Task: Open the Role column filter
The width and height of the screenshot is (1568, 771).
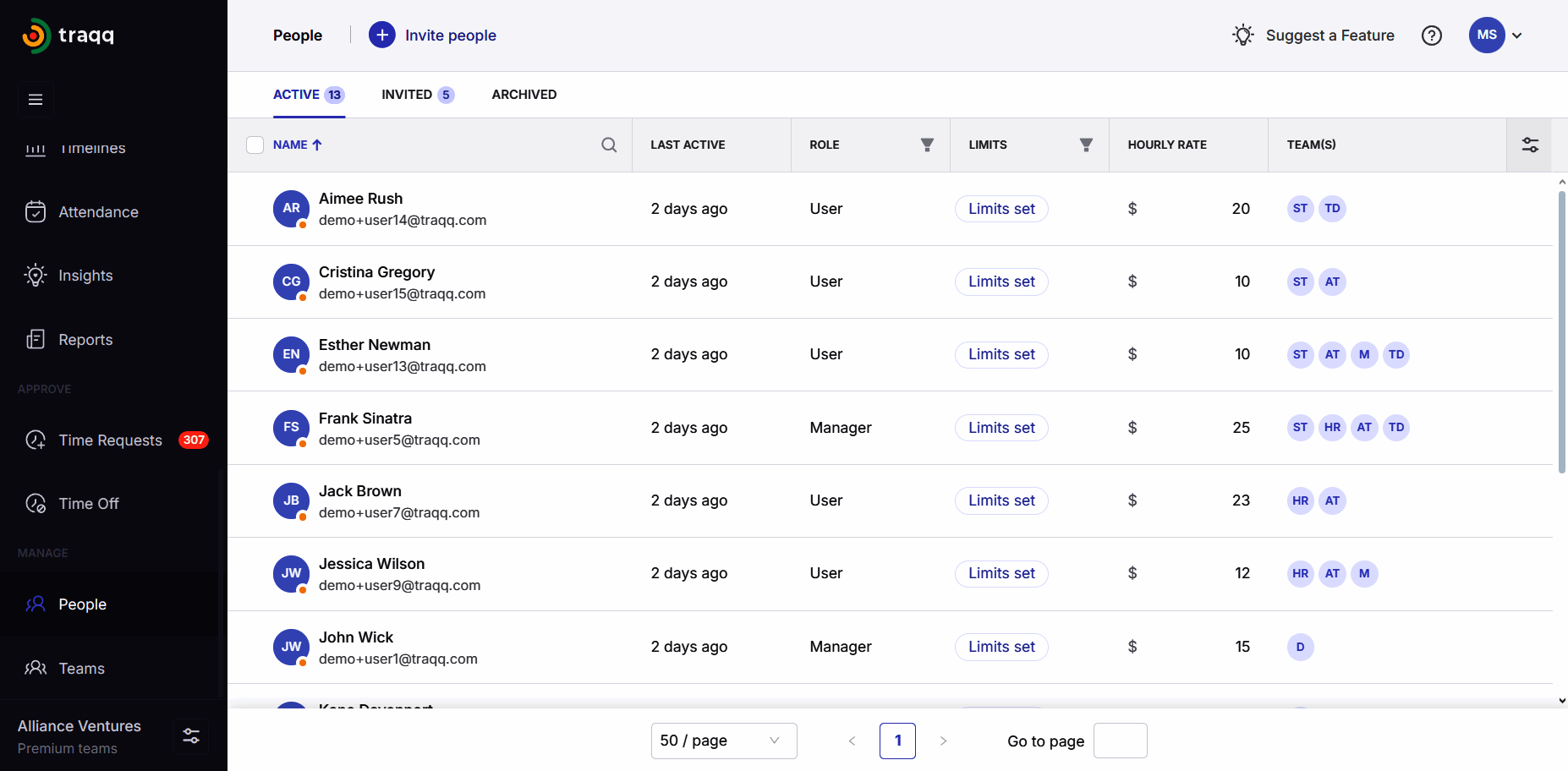Action: (x=927, y=145)
